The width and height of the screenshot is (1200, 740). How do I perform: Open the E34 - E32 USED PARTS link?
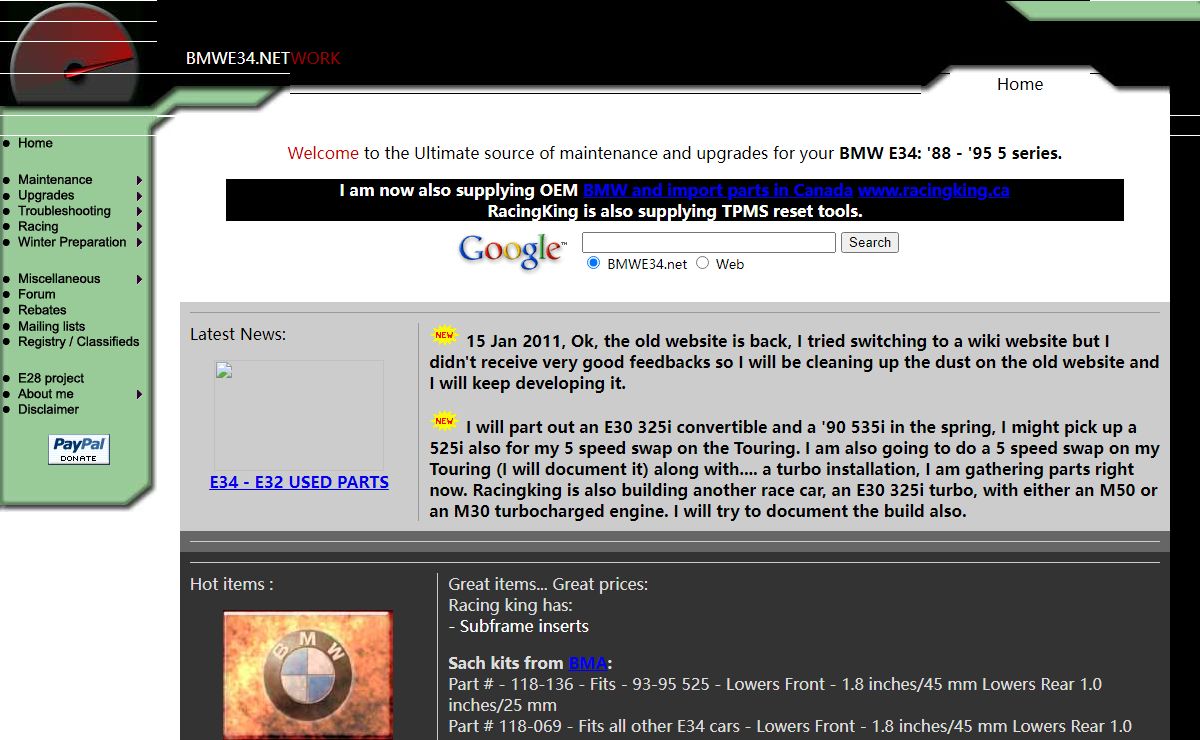click(x=299, y=482)
